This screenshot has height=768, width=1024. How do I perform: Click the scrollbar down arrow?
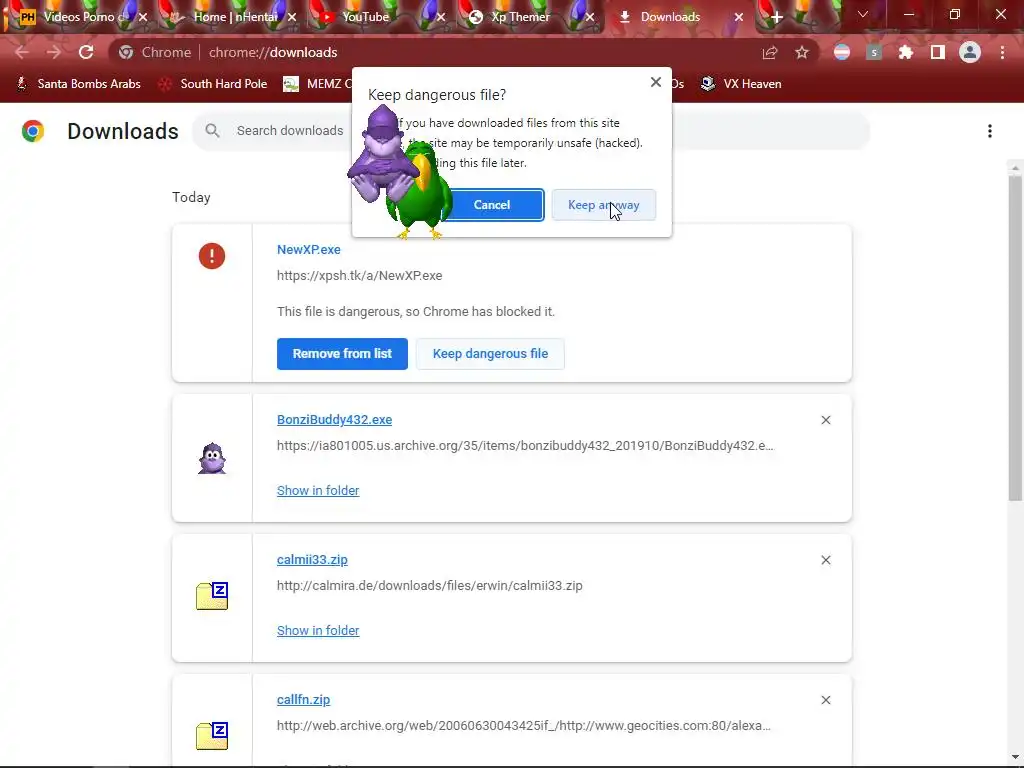[x=1015, y=758]
